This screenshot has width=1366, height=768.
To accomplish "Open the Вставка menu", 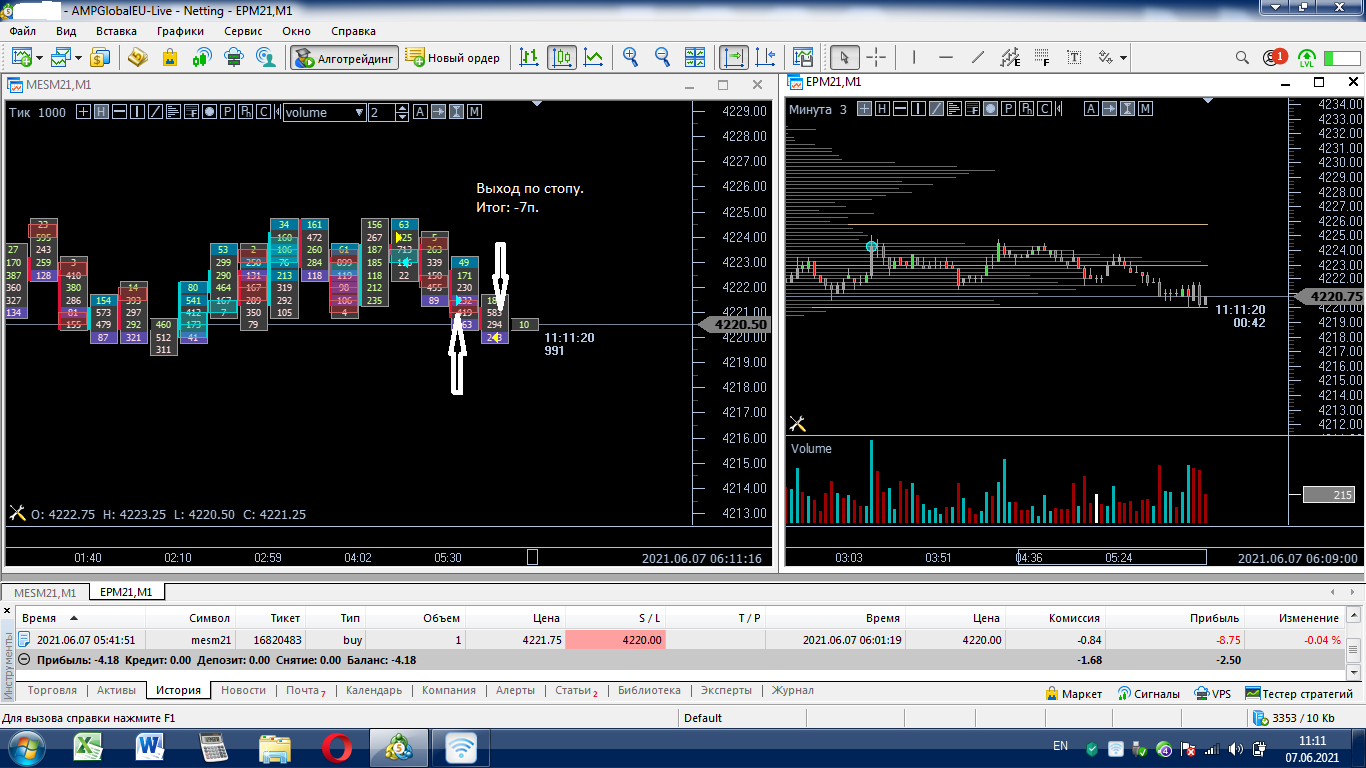I will [x=117, y=31].
